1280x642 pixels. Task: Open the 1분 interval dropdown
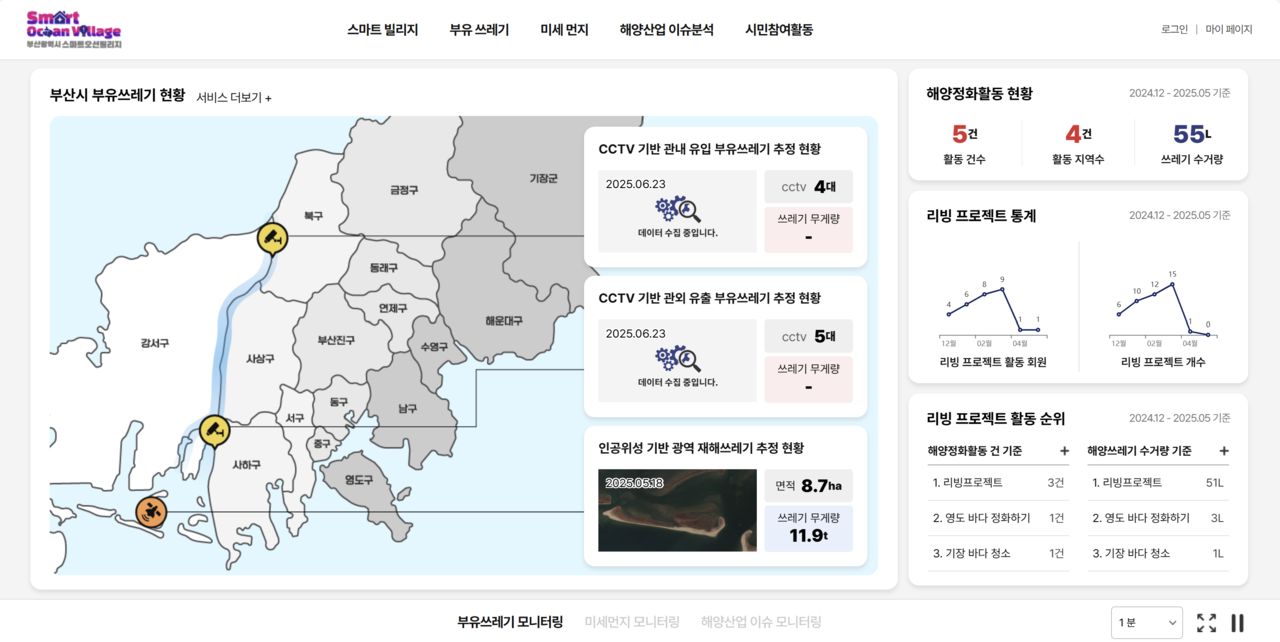(x=1146, y=623)
